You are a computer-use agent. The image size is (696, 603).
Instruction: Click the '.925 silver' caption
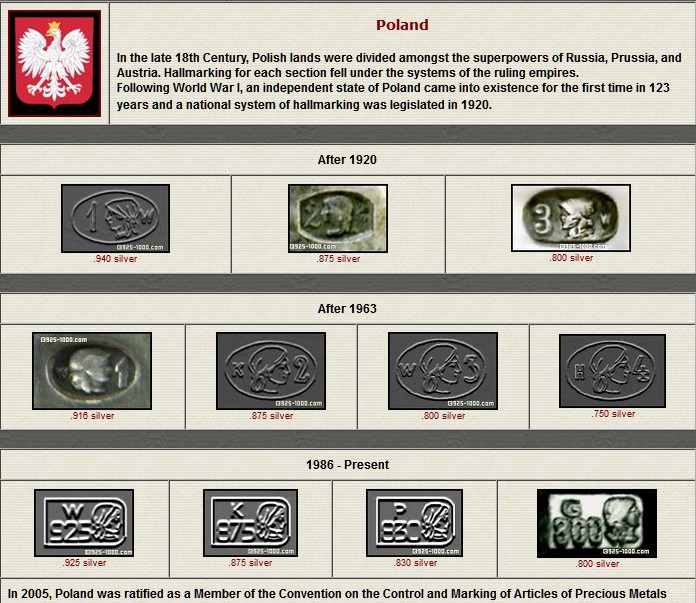(84, 563)
